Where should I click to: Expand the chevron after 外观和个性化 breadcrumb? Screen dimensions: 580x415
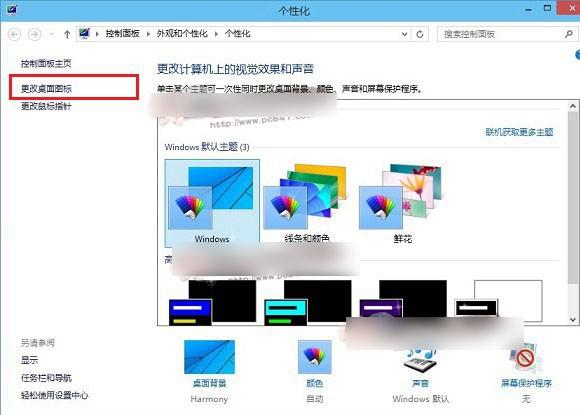point(216,34)
